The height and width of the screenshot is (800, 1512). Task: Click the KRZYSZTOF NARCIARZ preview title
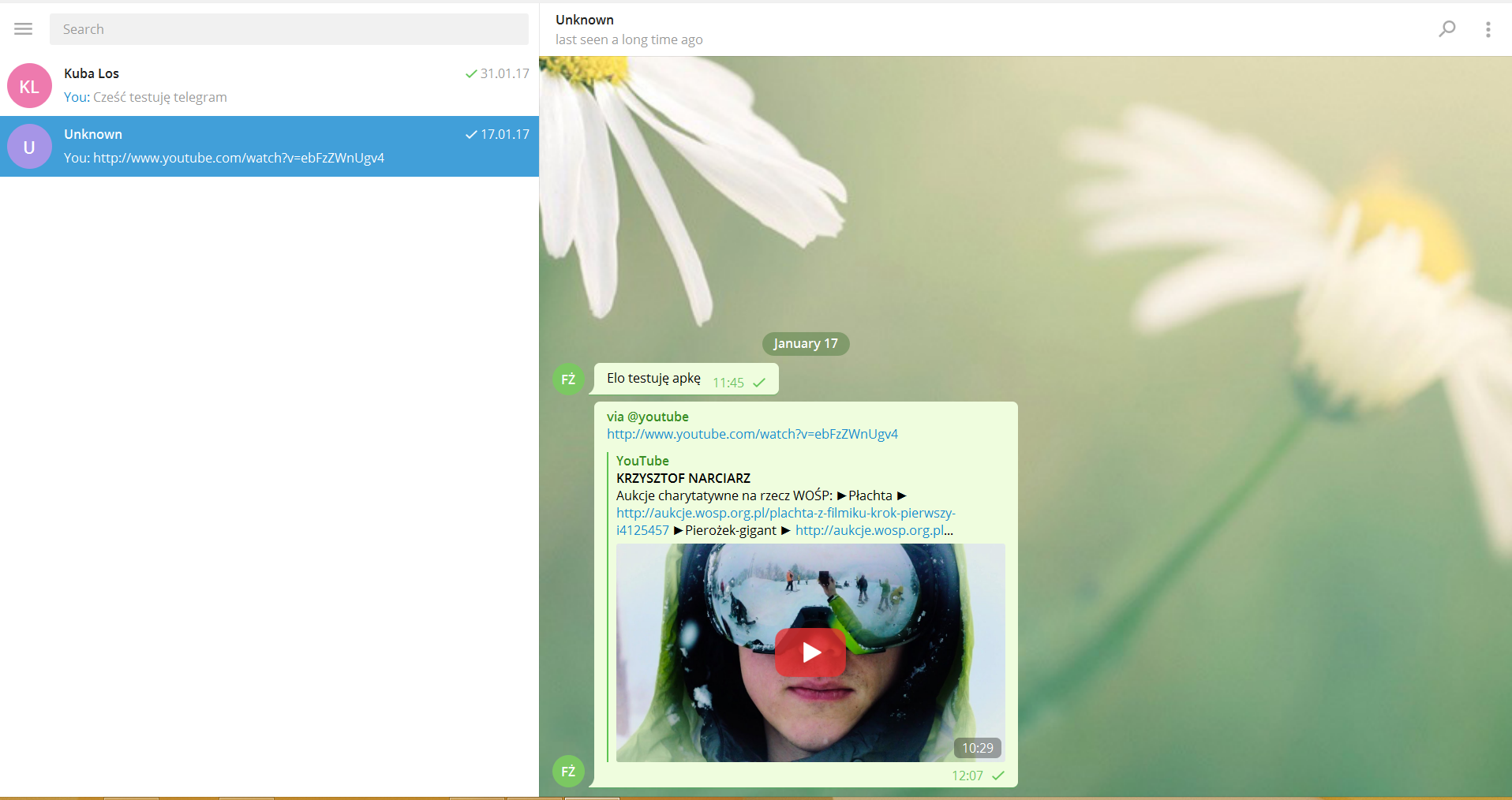click(683, 478)
